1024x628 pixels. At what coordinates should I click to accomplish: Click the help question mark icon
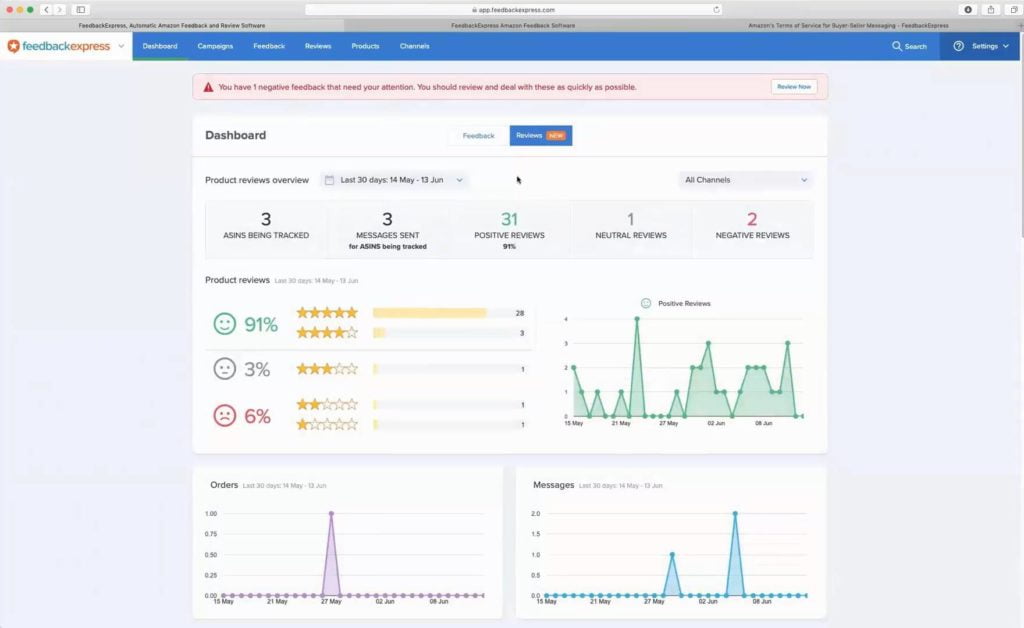coord(958,46)
